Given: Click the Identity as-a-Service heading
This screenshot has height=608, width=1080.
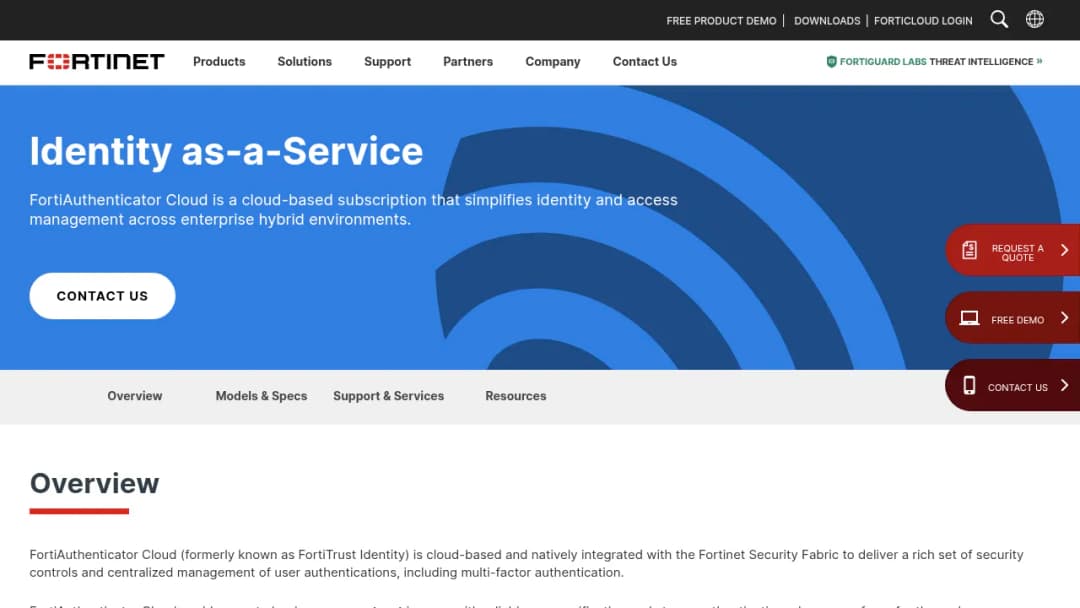Looking at the screenshot, I should (x=226, y=151).
